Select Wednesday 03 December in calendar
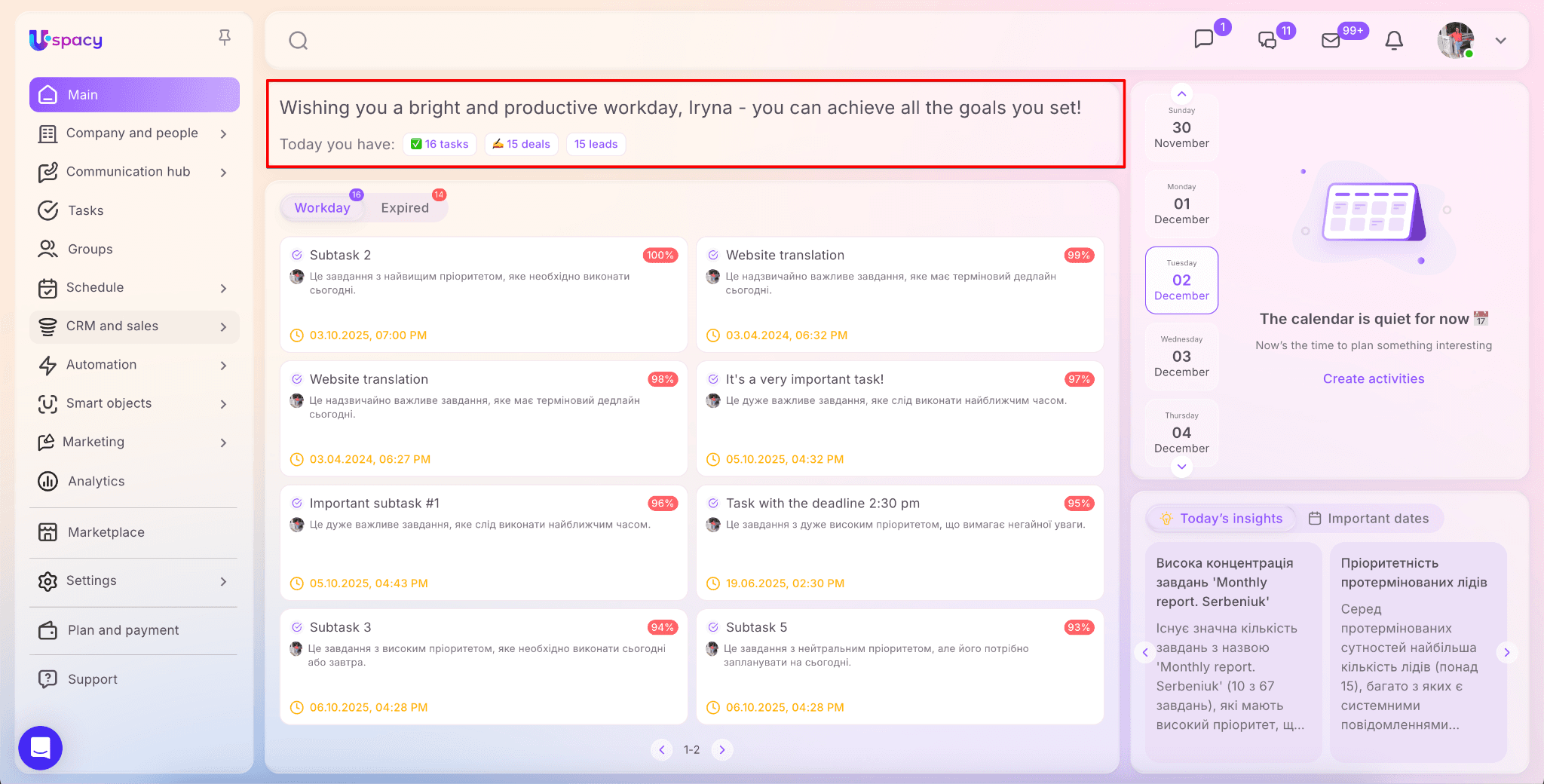Viewport: 1544px width, 784px height. [1181, 357]
